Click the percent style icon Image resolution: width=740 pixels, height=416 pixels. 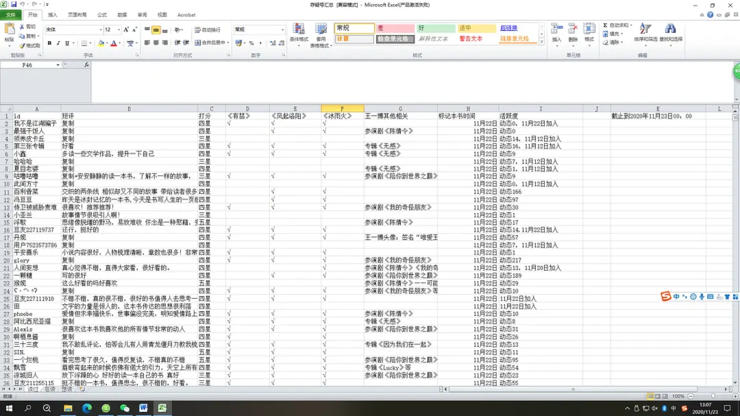click(252, 43)
